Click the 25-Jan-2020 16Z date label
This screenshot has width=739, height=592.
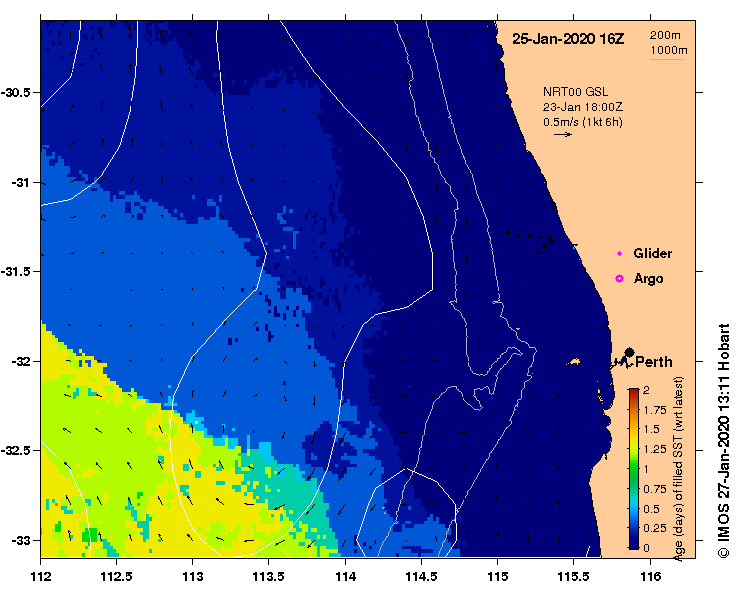point(568,39)
